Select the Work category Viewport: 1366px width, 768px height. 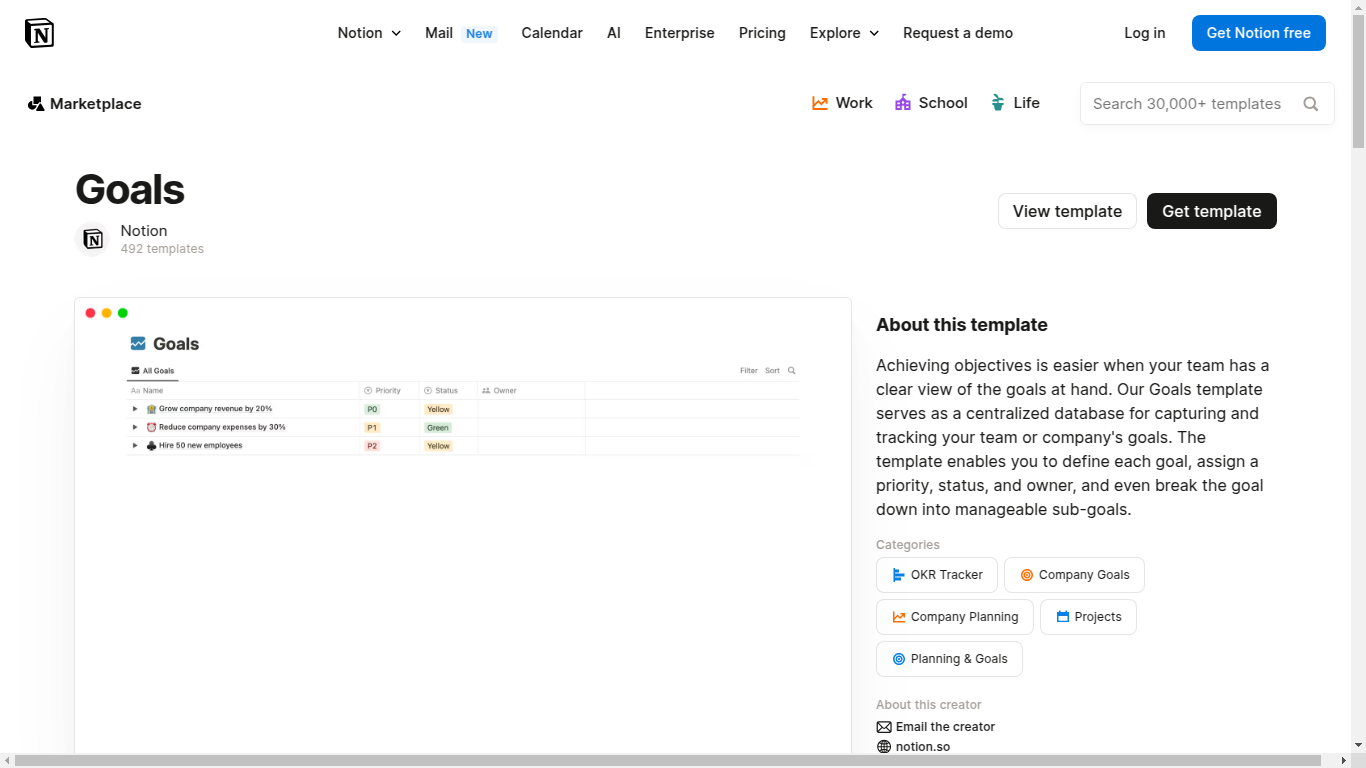click(x=842, y=103)
